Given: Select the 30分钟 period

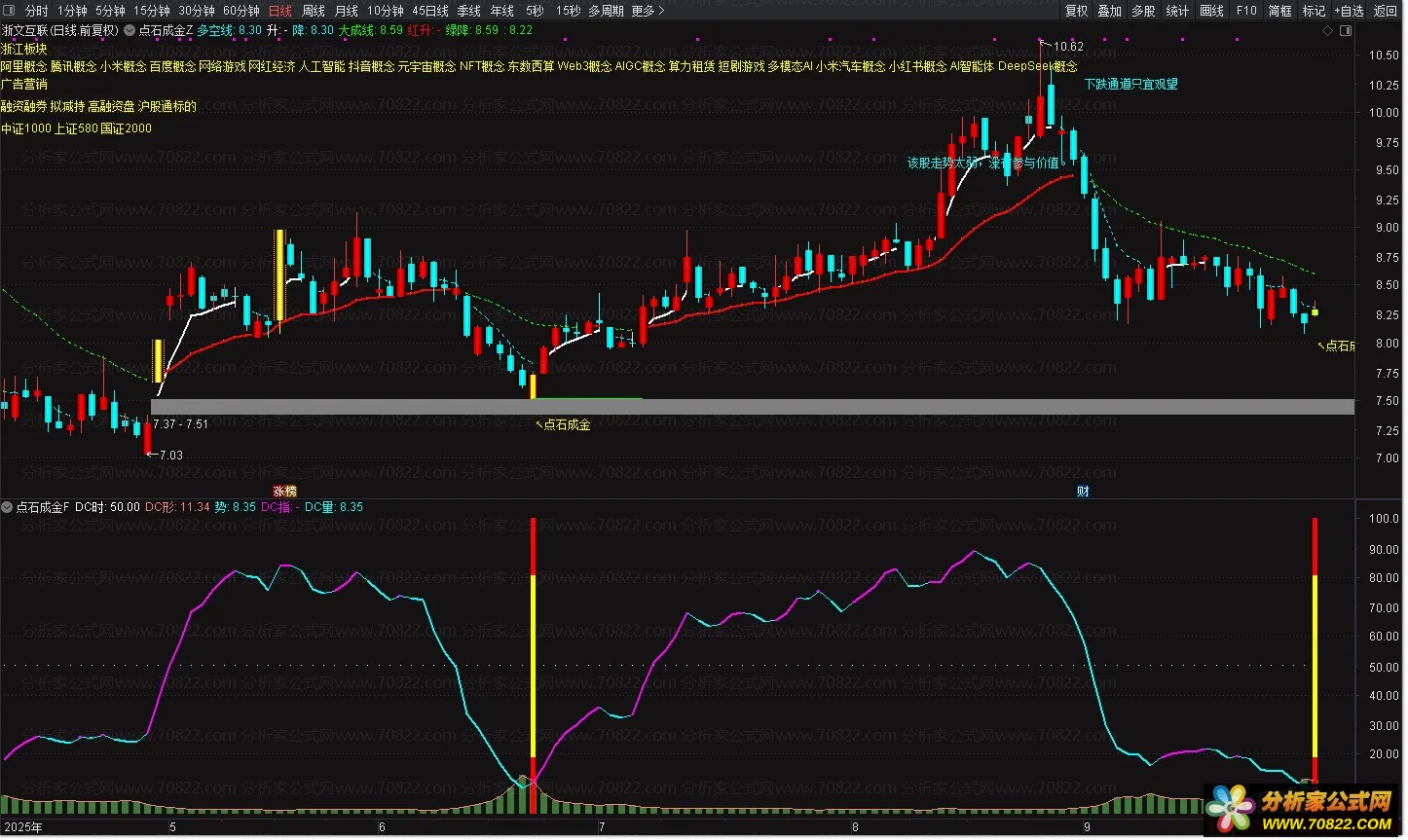Looking at the screenshot, I should pos(197,11).
